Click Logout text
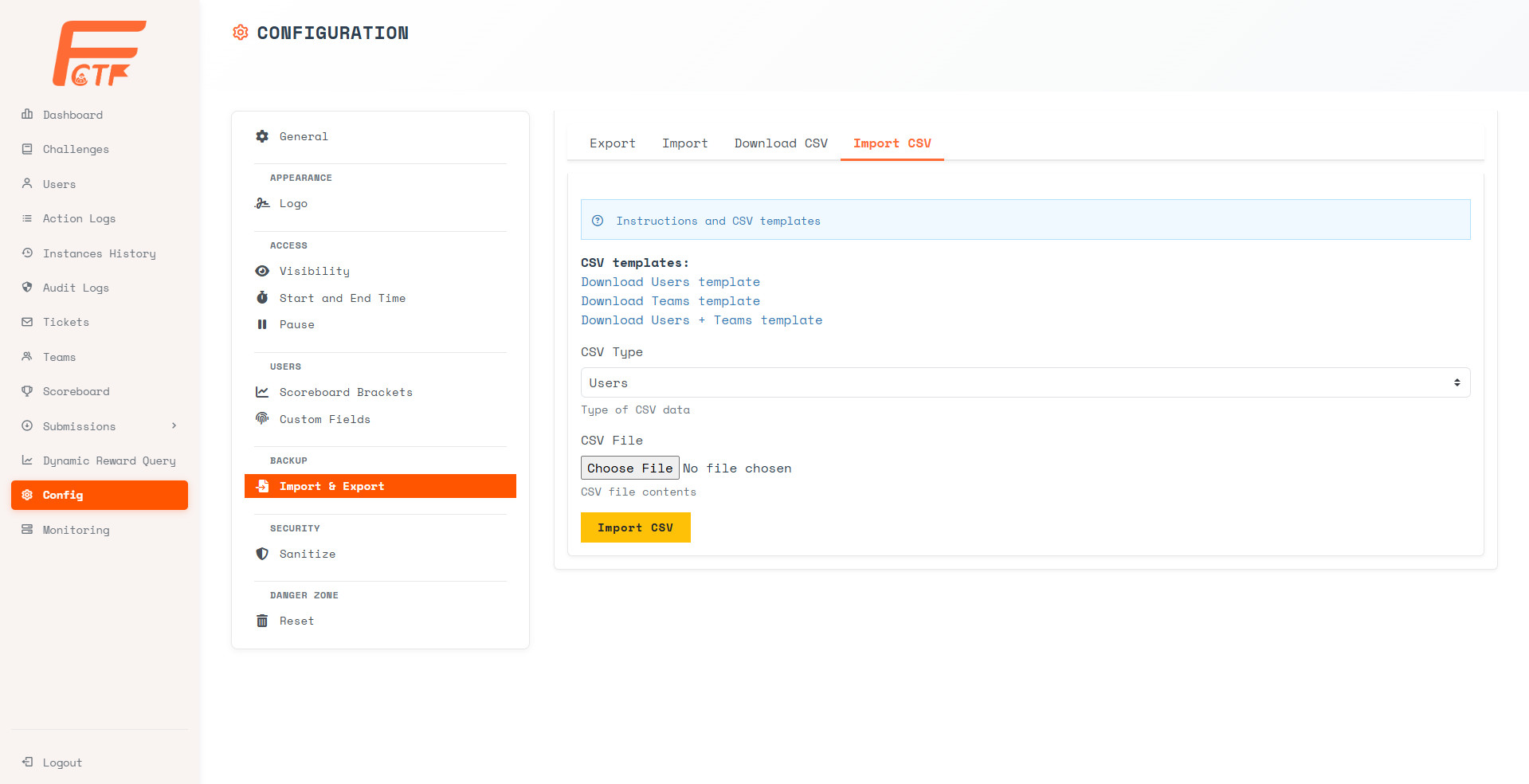 (x=62, y=762)
